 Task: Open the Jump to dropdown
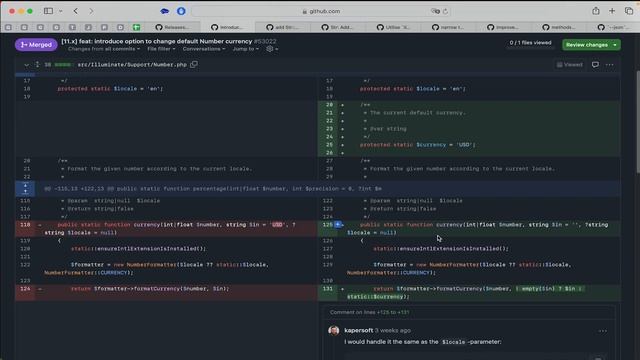[245, 49]
